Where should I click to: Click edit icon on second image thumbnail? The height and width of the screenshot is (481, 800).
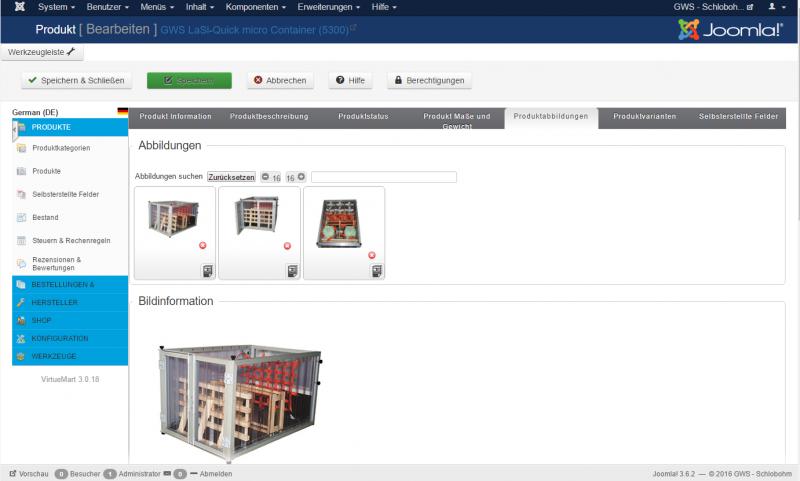(292, 270)
